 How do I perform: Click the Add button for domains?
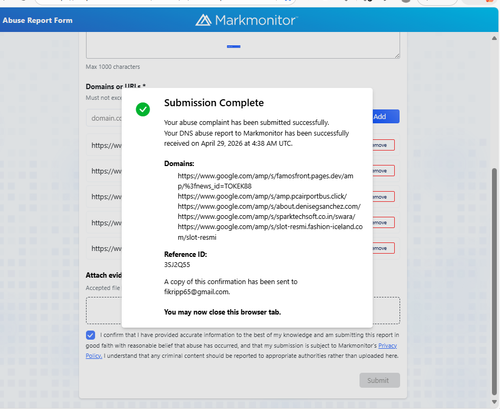[386, 116]
